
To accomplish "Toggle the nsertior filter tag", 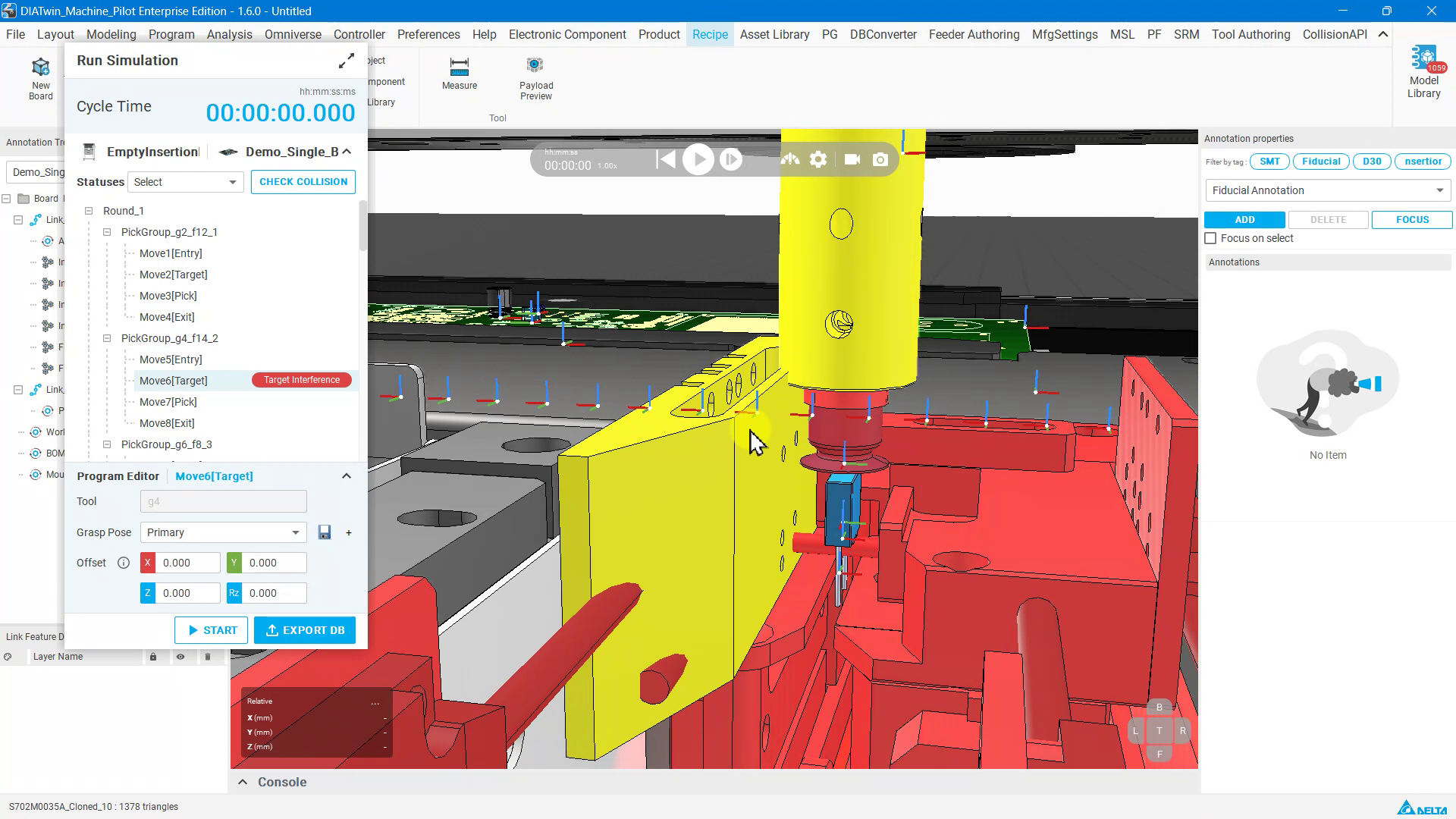I will point(1423,162).
